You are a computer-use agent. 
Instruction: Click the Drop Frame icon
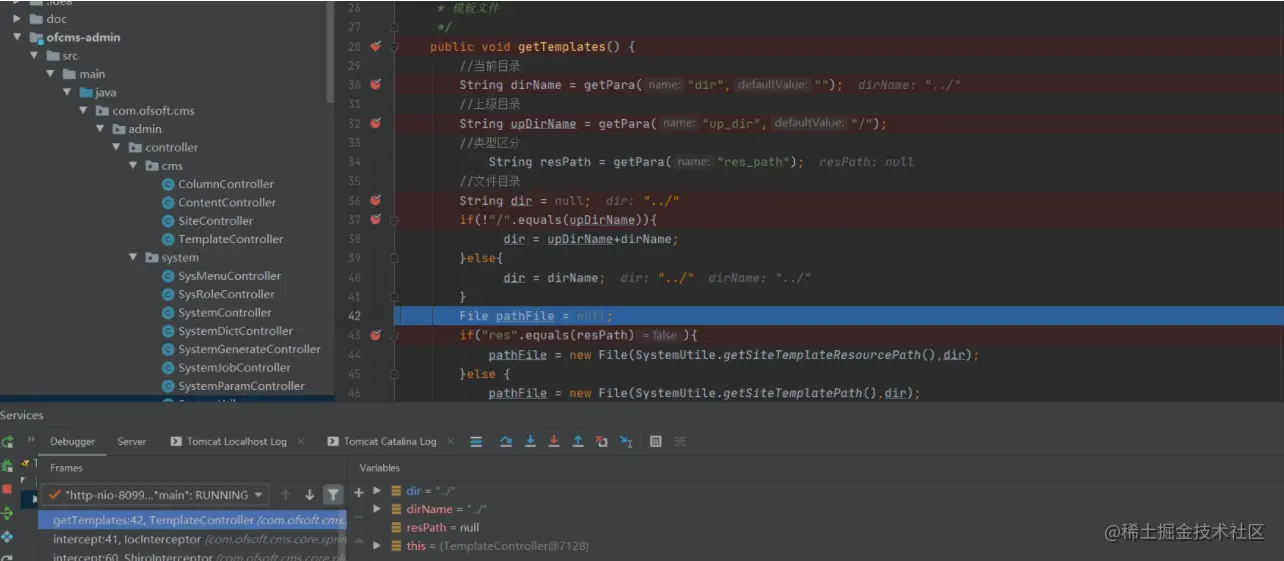point(602,441)
